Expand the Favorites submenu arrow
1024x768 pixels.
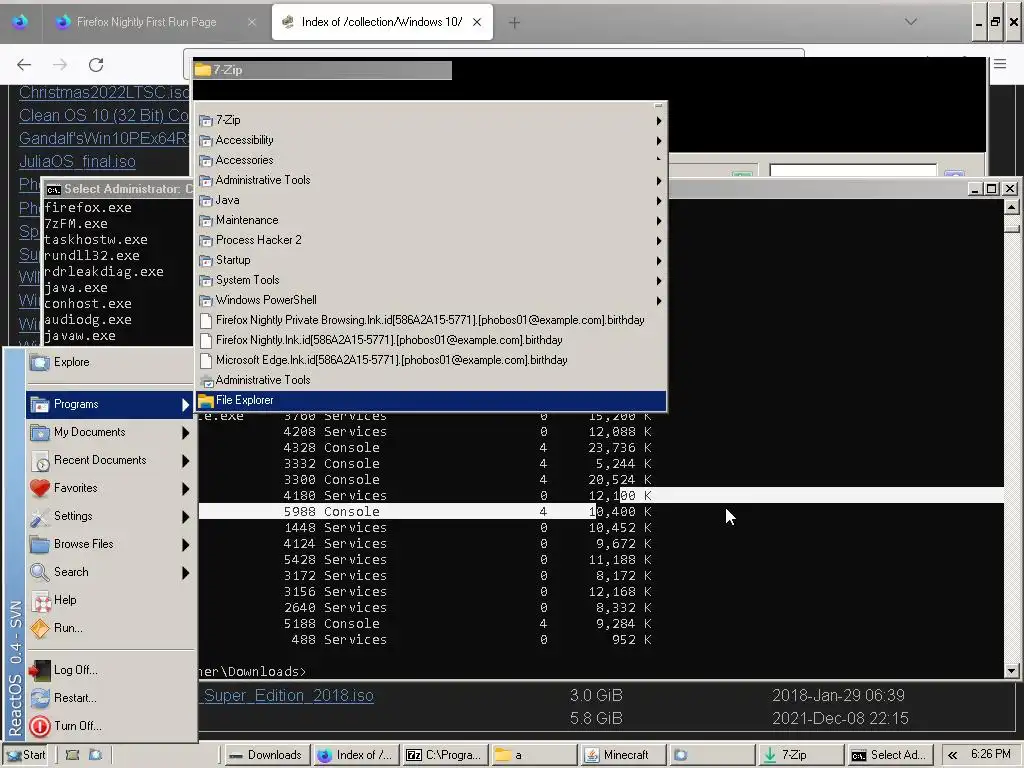(185, 488)
